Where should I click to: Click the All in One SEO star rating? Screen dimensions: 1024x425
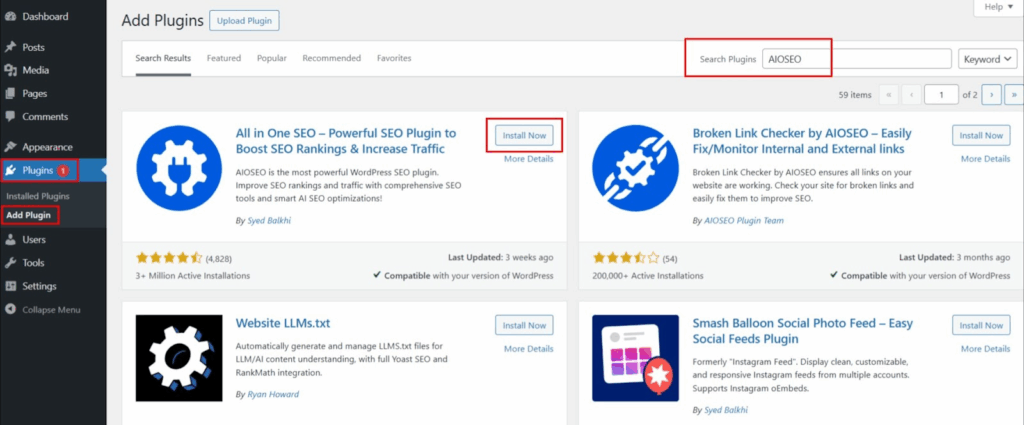click(170, 258)
